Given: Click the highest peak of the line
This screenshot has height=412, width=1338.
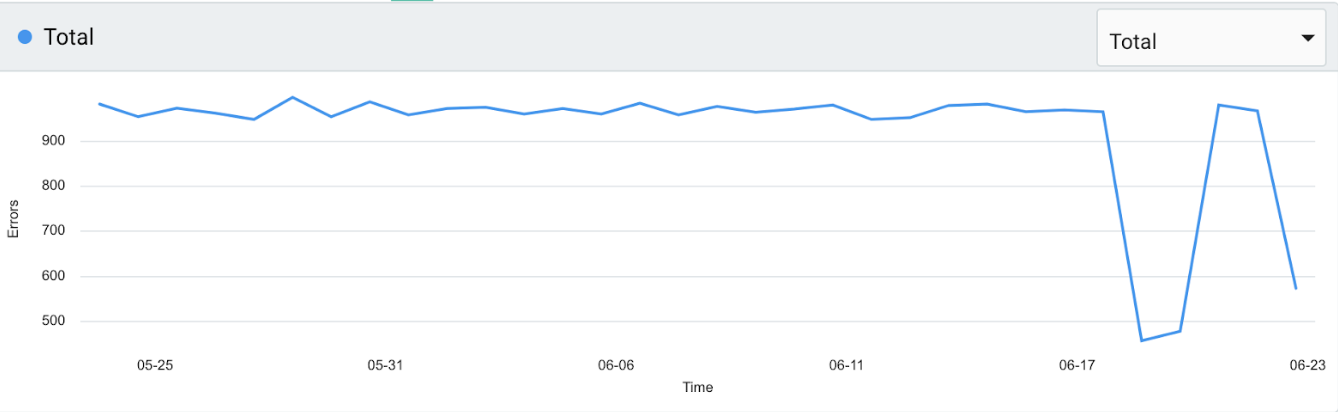Looking at the screenshot, I should [292, 97].
